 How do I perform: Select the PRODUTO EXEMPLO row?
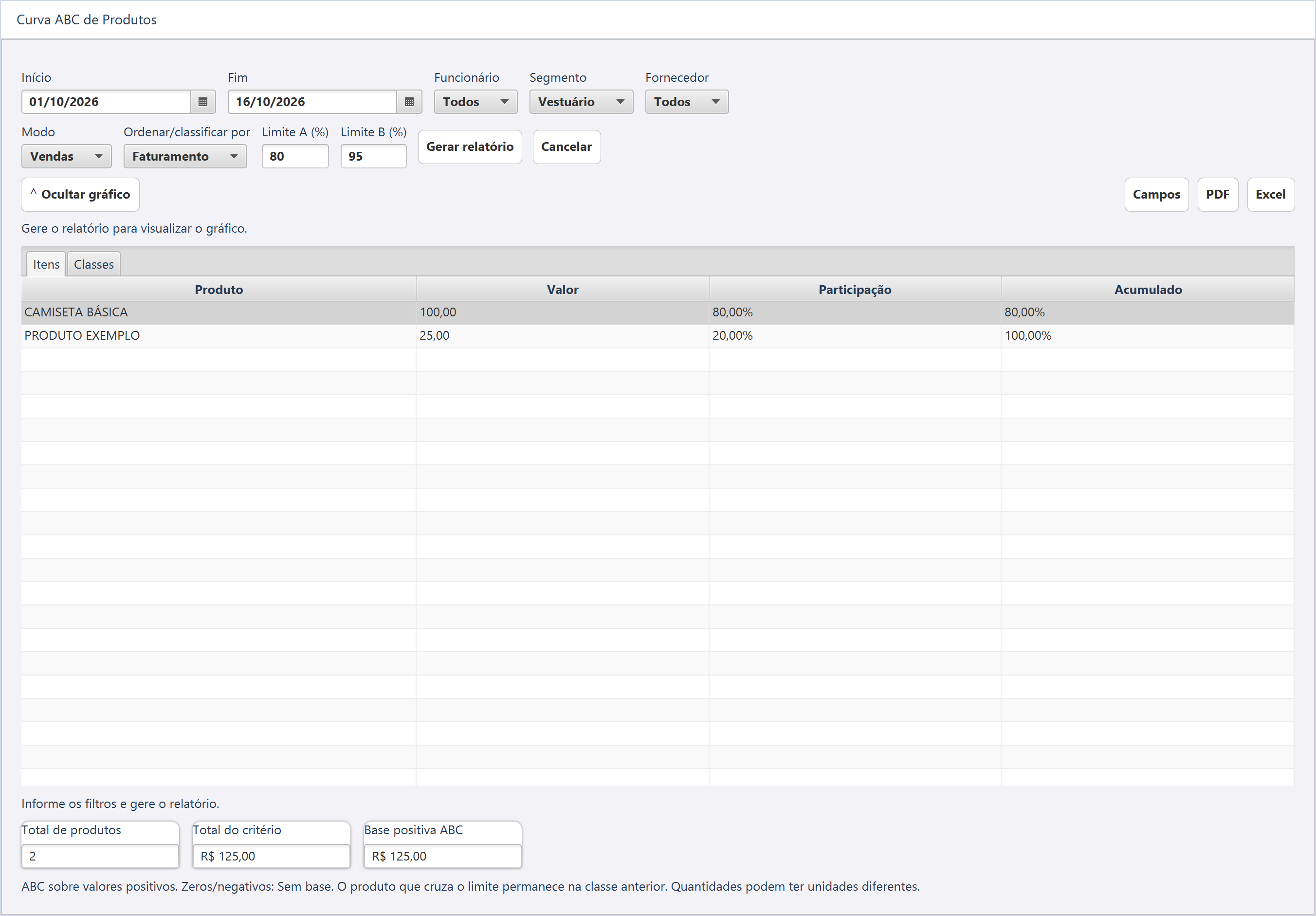pos(658,336)
